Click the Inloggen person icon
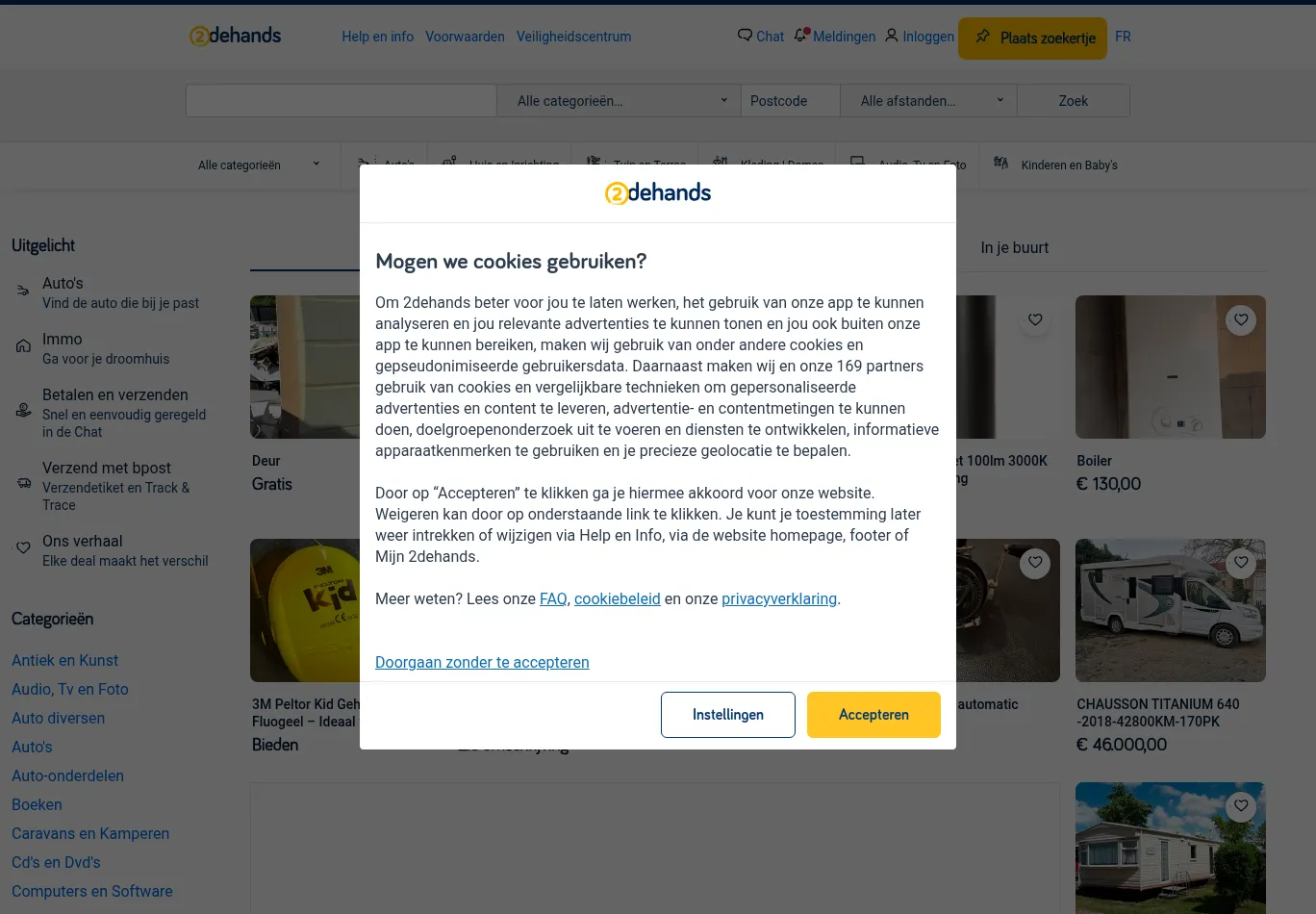 click(x=892, y=36)
